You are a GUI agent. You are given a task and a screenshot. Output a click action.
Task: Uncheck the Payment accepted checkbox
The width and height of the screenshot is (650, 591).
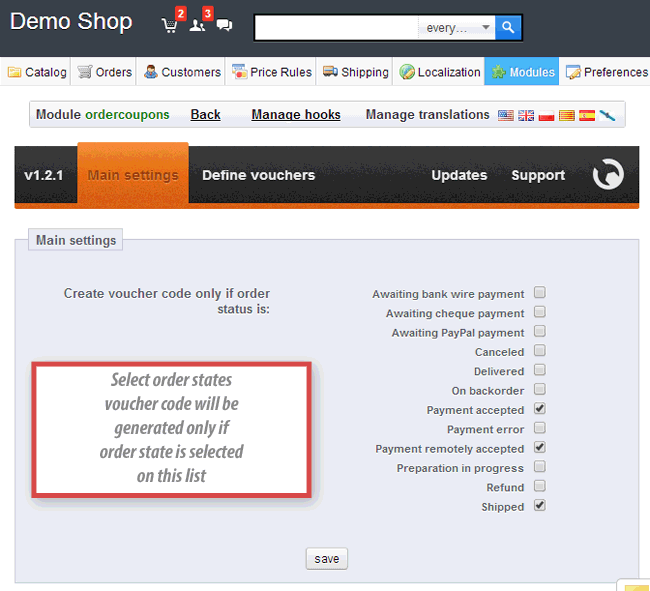(540, 409)
